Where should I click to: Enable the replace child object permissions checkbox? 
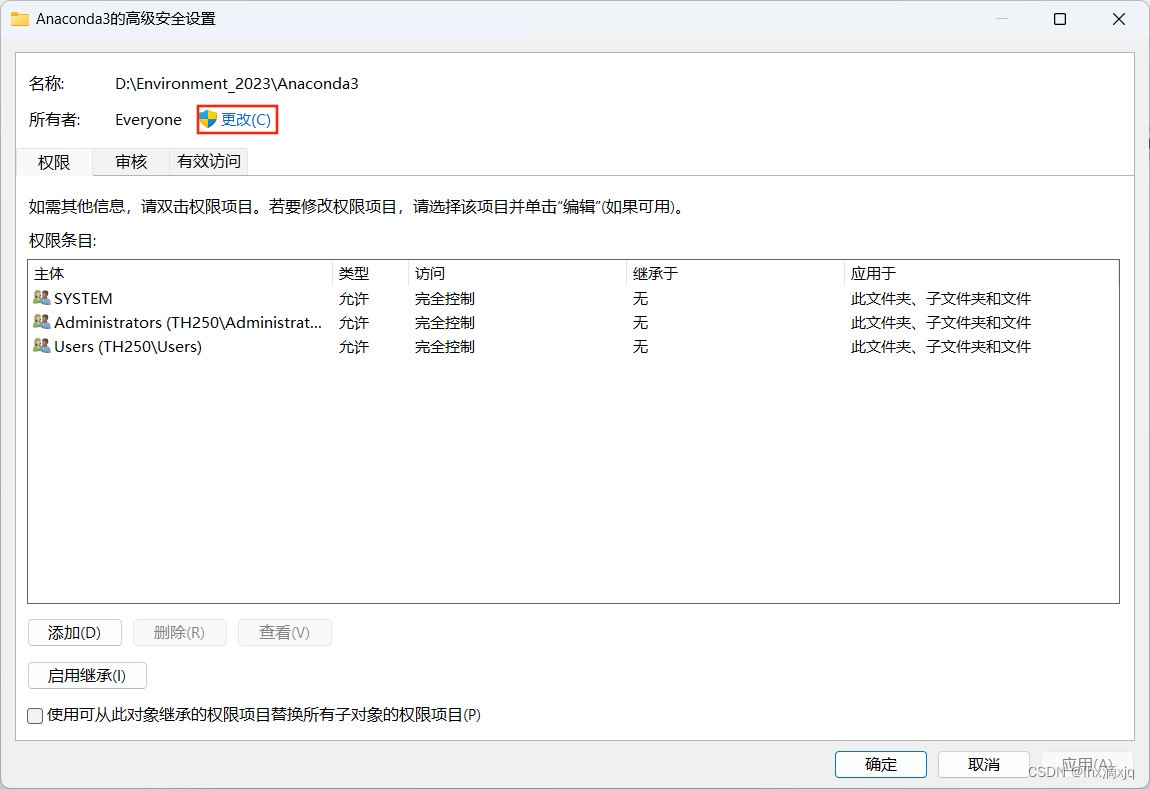[x=35, y=716]
